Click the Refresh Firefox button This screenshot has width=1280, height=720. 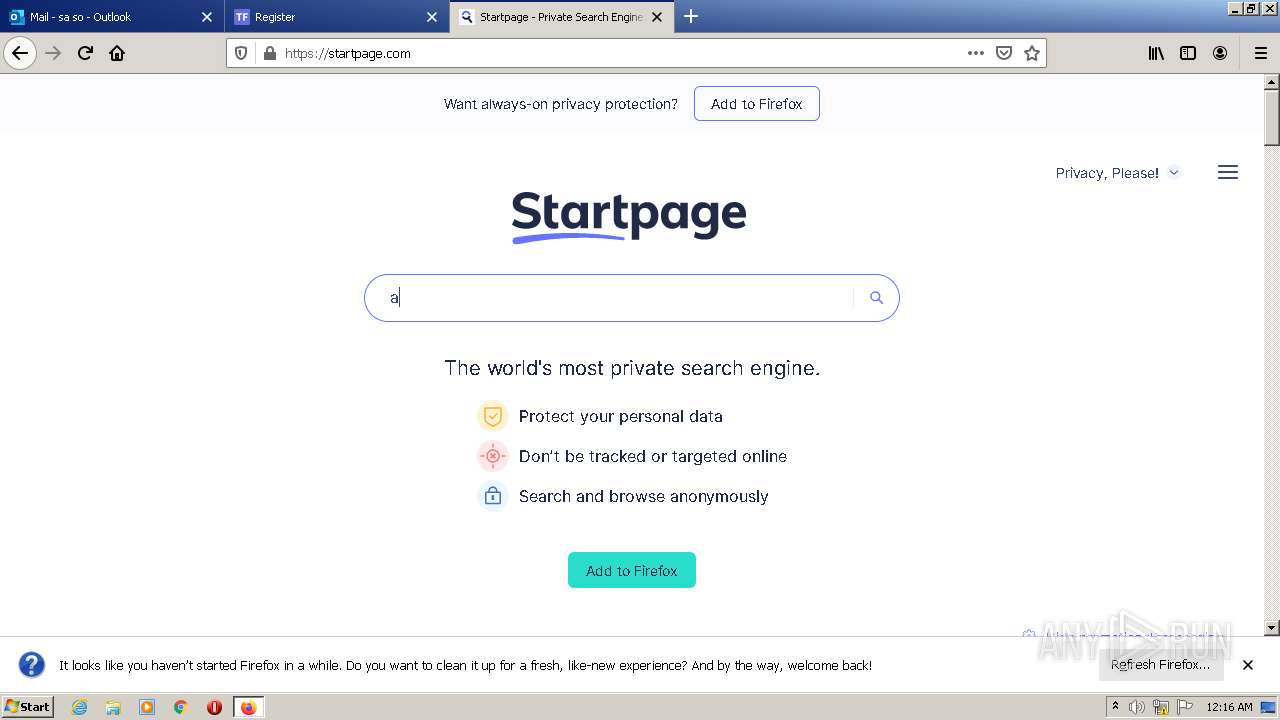click(x=1161, y=665)
